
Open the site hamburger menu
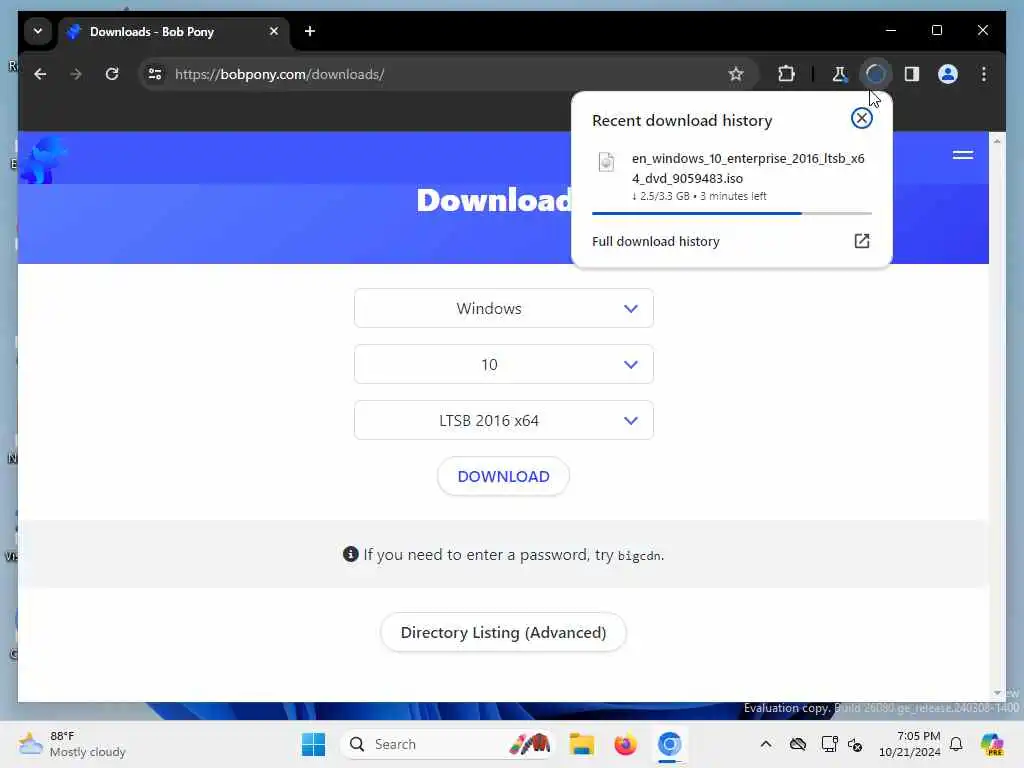coord(963,155)
